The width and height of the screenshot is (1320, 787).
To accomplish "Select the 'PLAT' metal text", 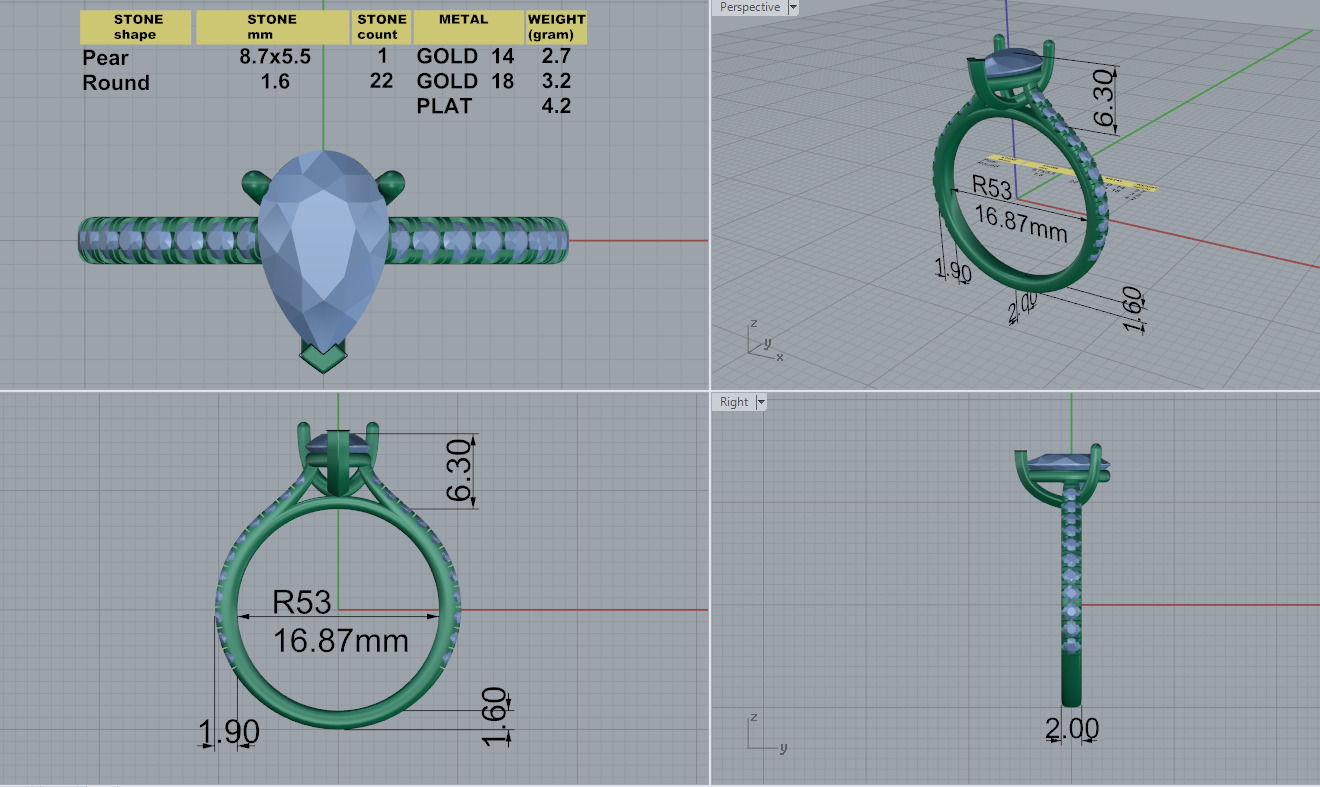I will click(x=444, y=105).
